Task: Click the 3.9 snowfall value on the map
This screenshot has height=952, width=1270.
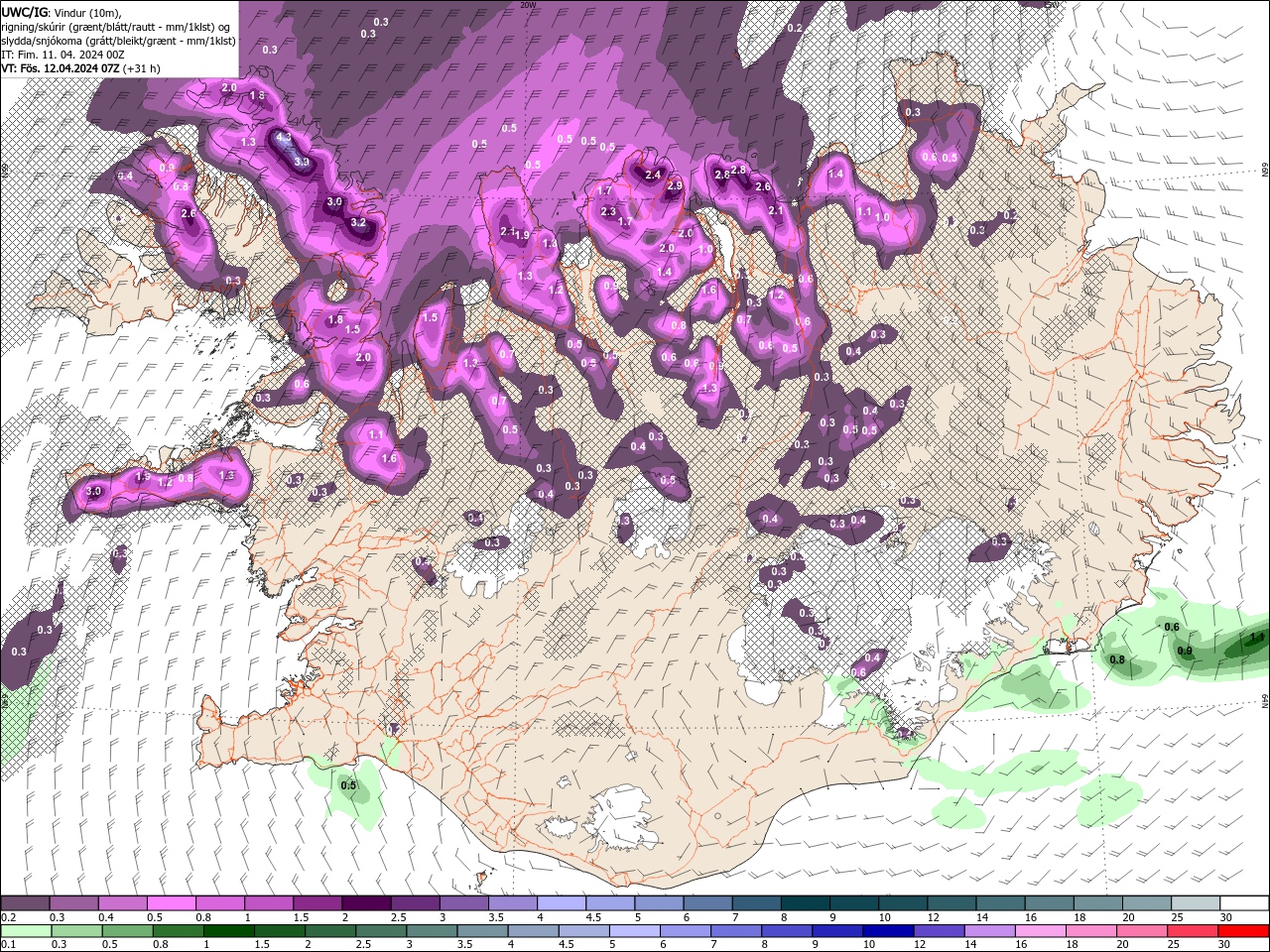Action: tap(302, 162)
